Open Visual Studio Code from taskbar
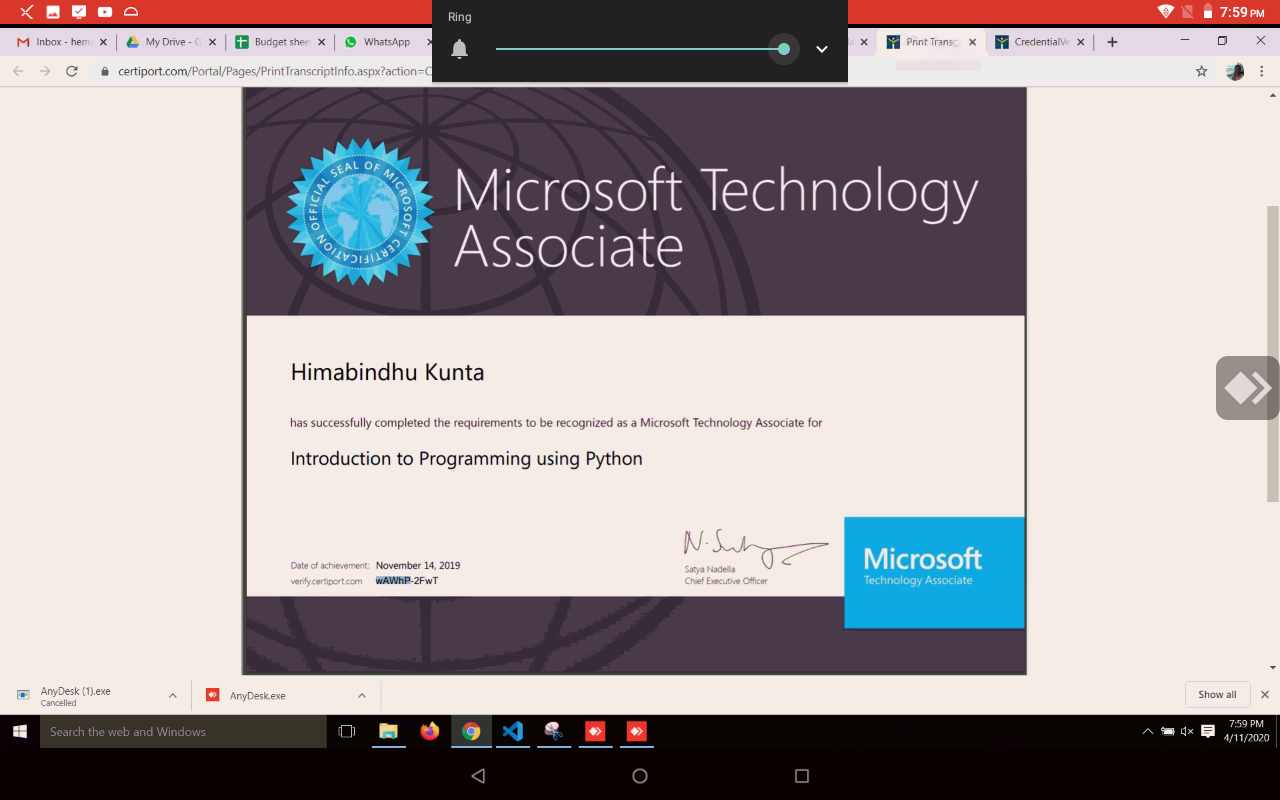 coord(512,731)
